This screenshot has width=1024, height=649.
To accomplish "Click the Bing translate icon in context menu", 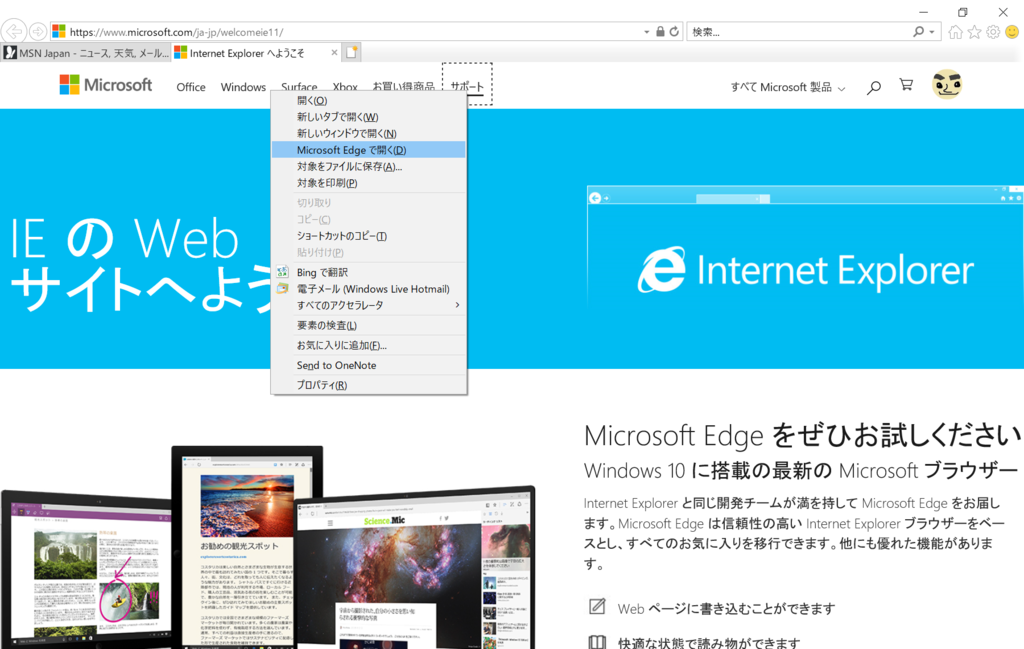I will (282, 272).
